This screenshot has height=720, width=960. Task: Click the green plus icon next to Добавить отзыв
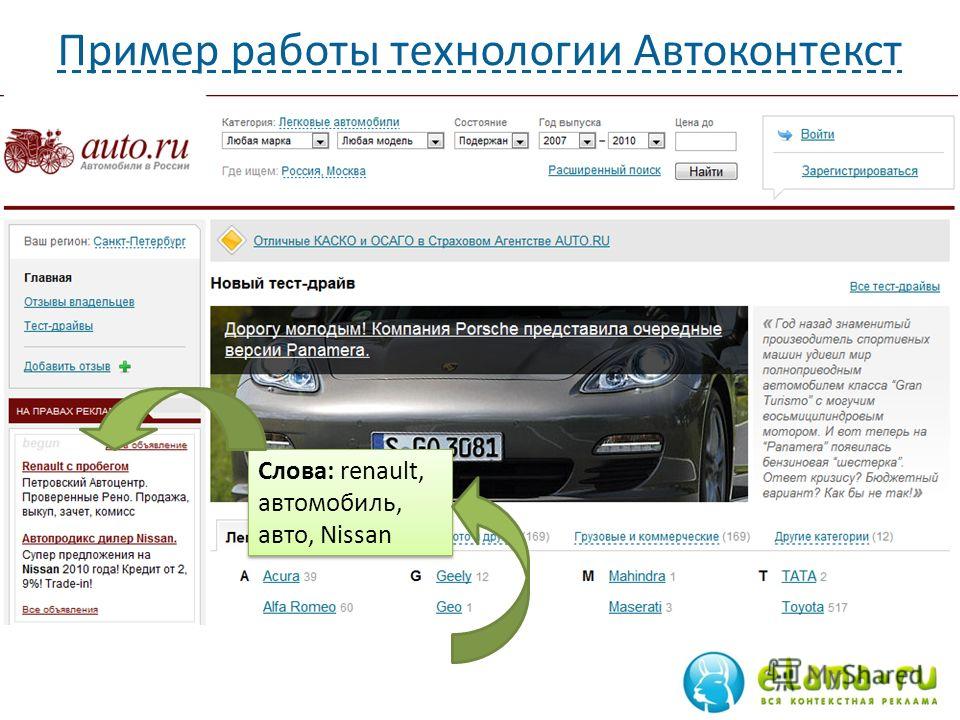click(x=125, y=367)
